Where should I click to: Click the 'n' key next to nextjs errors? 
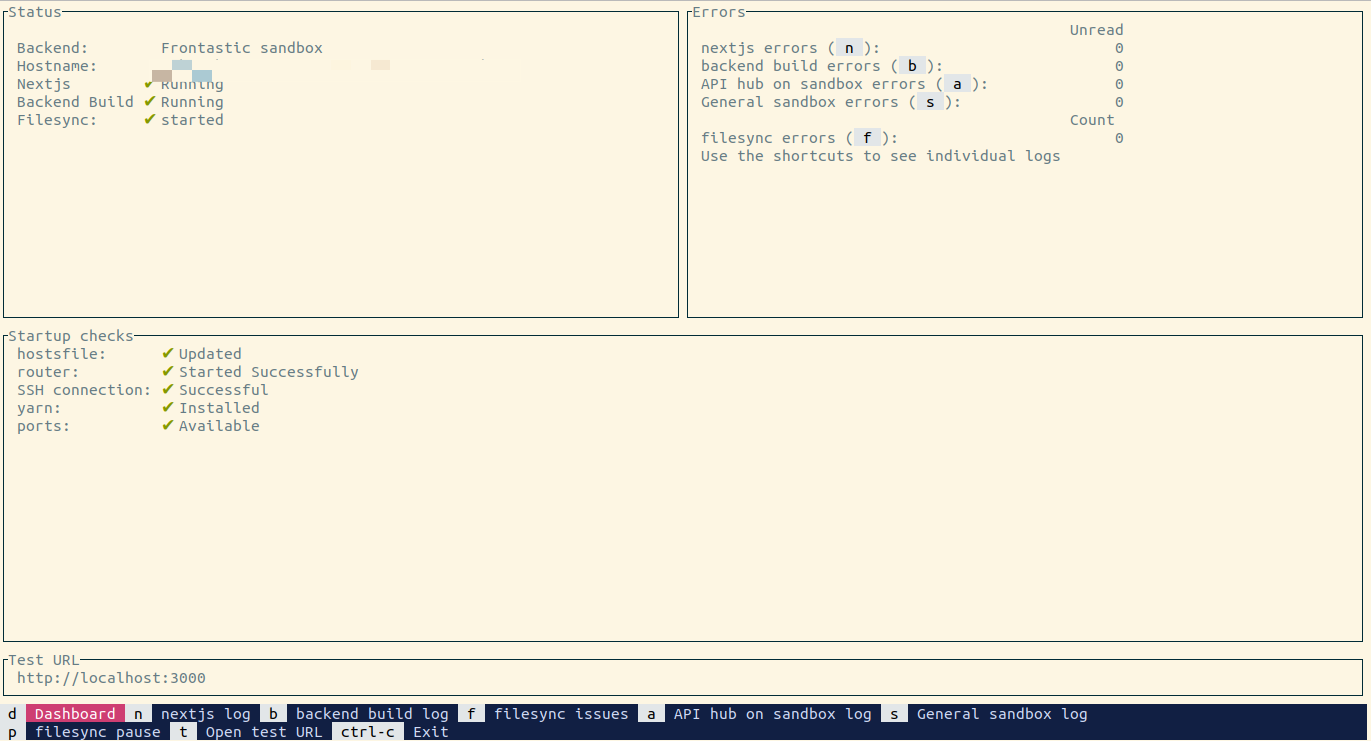tap(849, 48)
